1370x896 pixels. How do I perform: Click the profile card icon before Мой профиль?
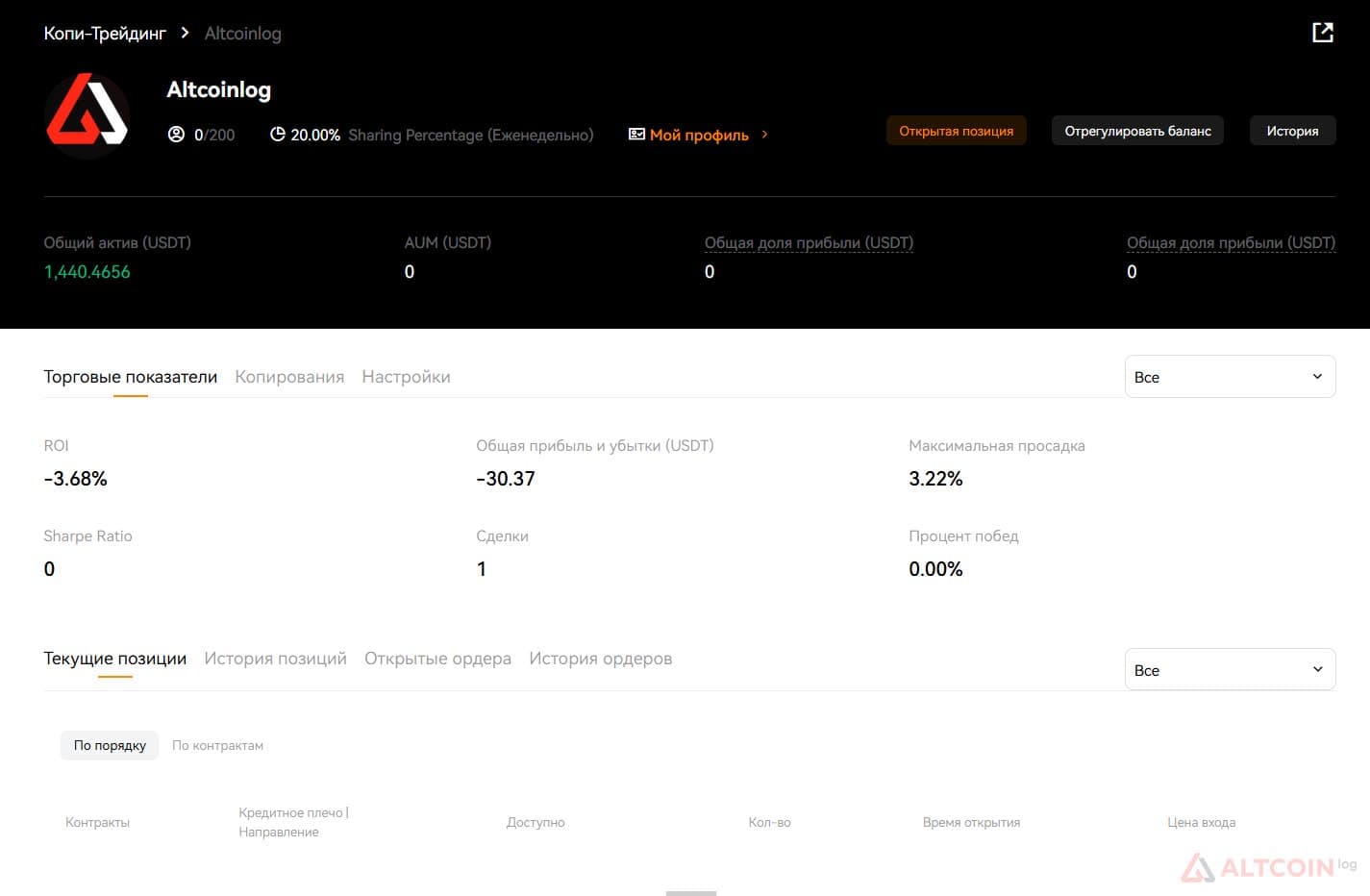point(636,135)
